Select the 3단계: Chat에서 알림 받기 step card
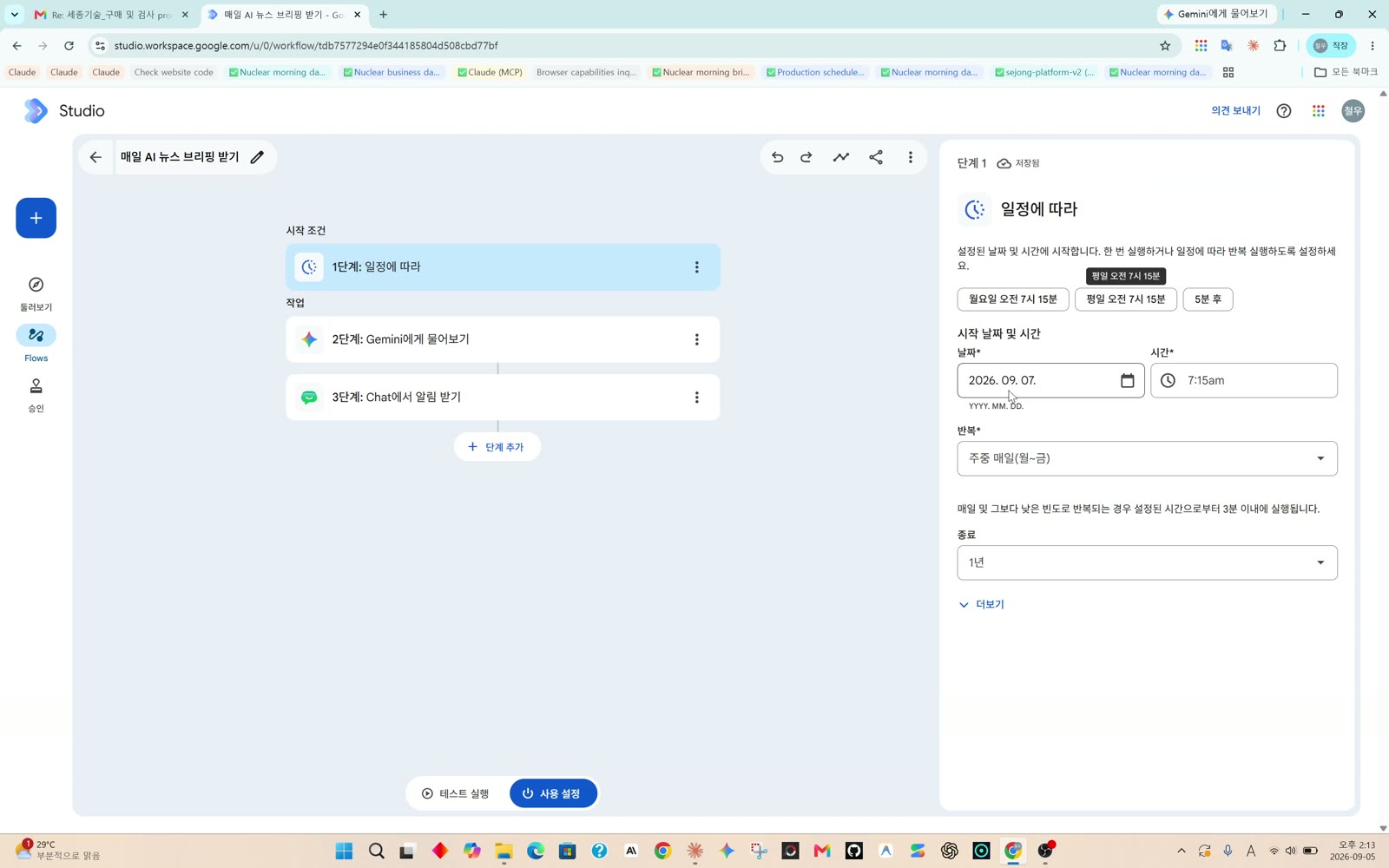 point(503,398)
